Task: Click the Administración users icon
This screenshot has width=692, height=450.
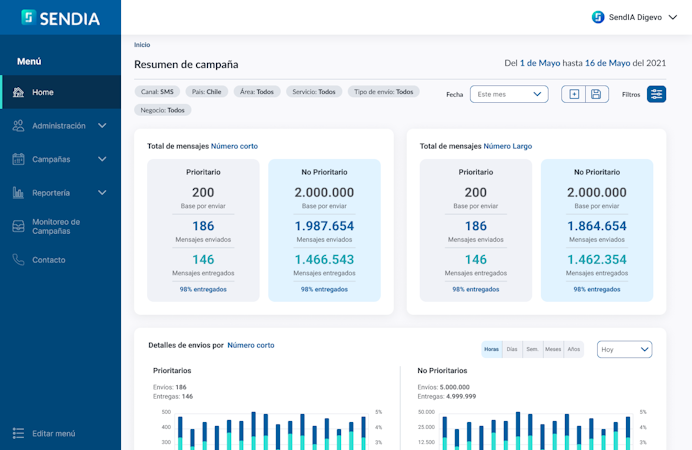Action: [x=18, y=126]
